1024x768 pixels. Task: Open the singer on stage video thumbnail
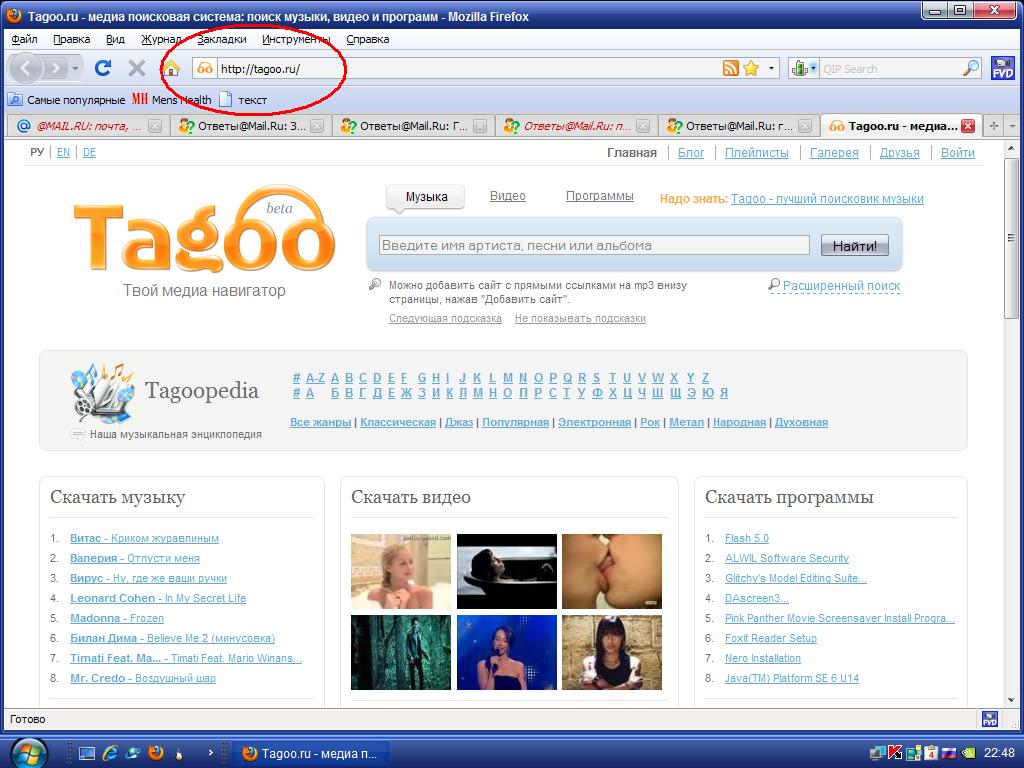[x=507, y=652]
